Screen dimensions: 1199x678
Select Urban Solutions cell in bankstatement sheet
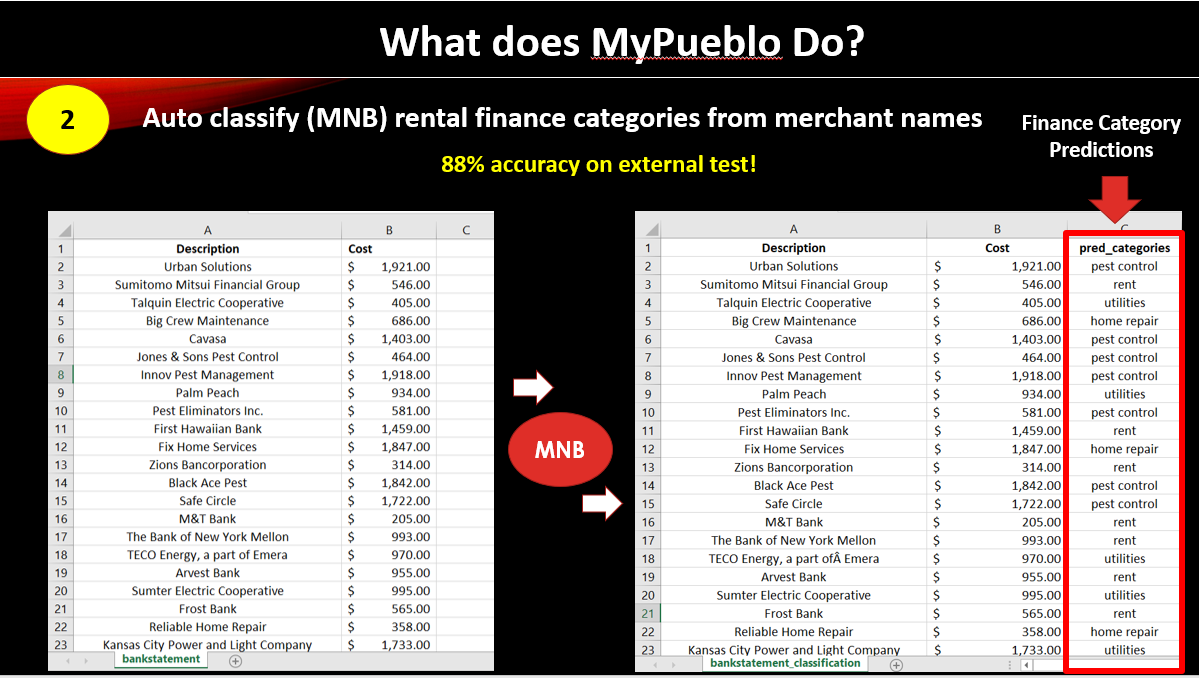207,267
